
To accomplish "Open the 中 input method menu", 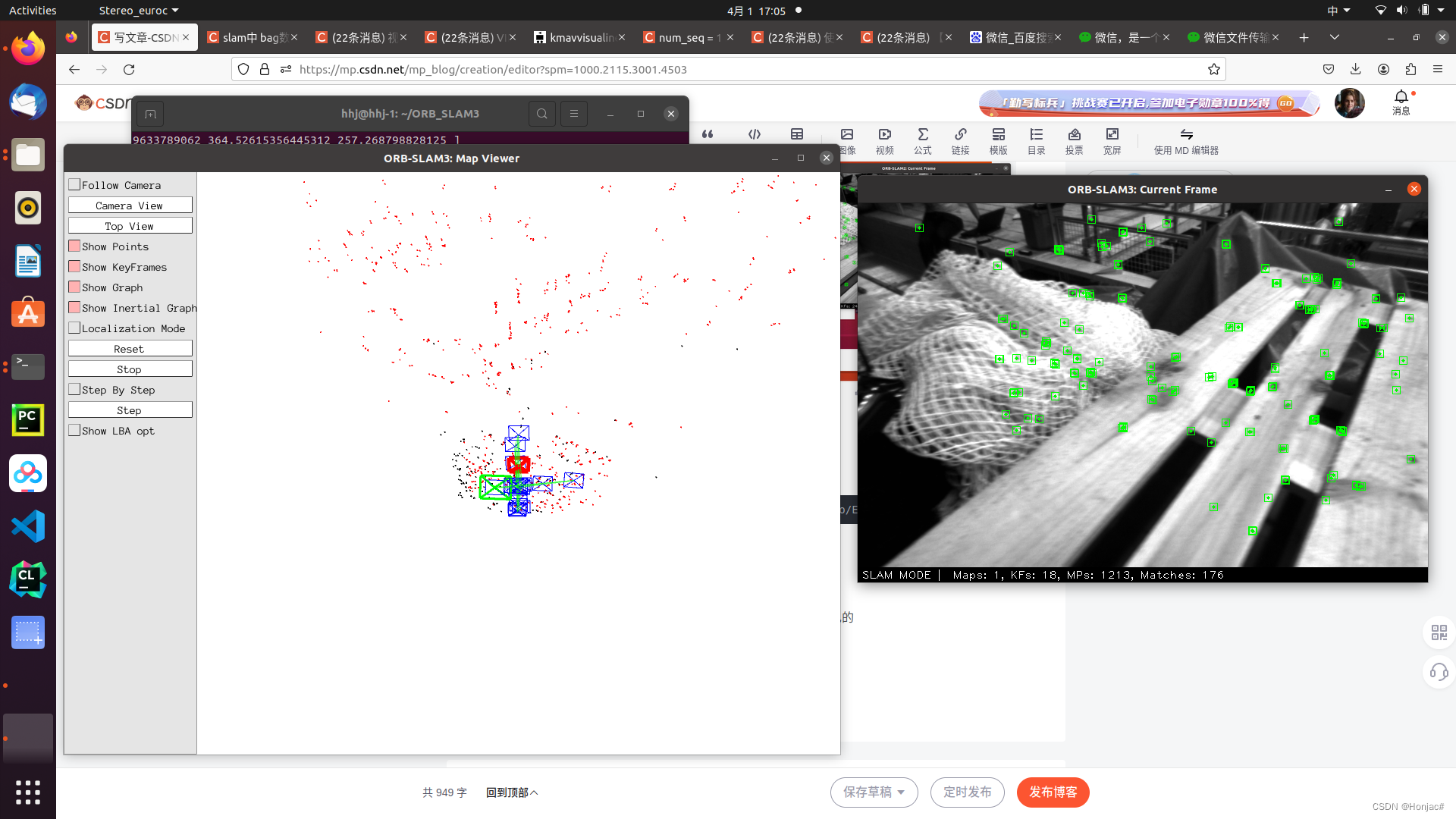I will (1339, 10).
